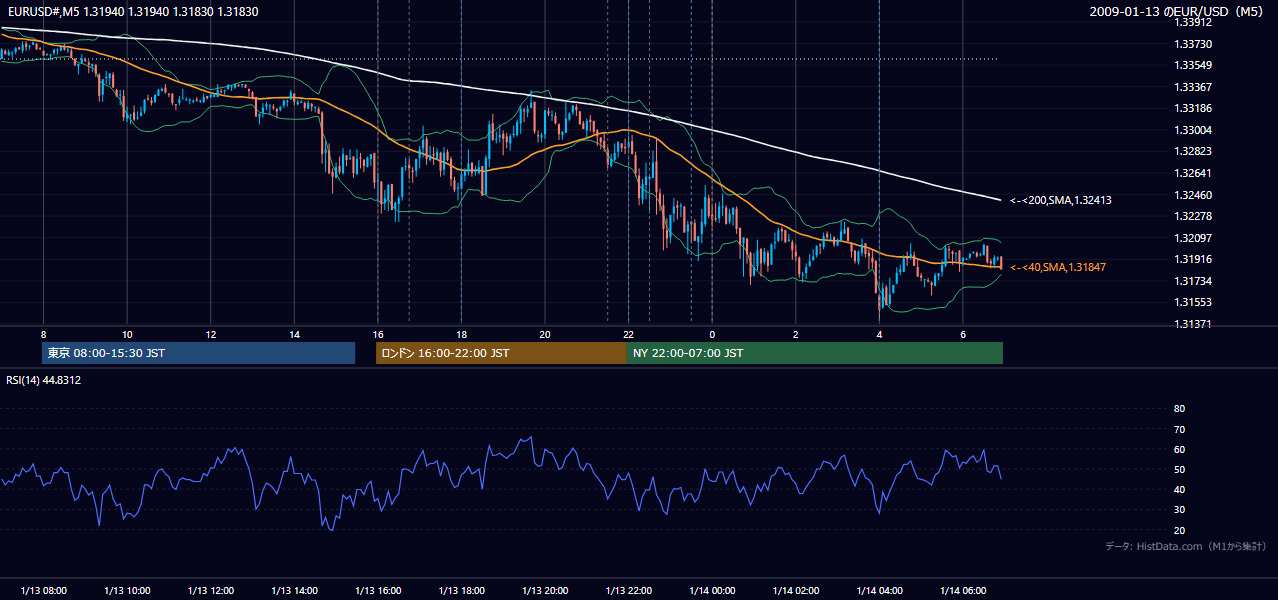The image size is (1278, 600).
Task: Click the RSI level 30 label
Action: click(1179, 510)
